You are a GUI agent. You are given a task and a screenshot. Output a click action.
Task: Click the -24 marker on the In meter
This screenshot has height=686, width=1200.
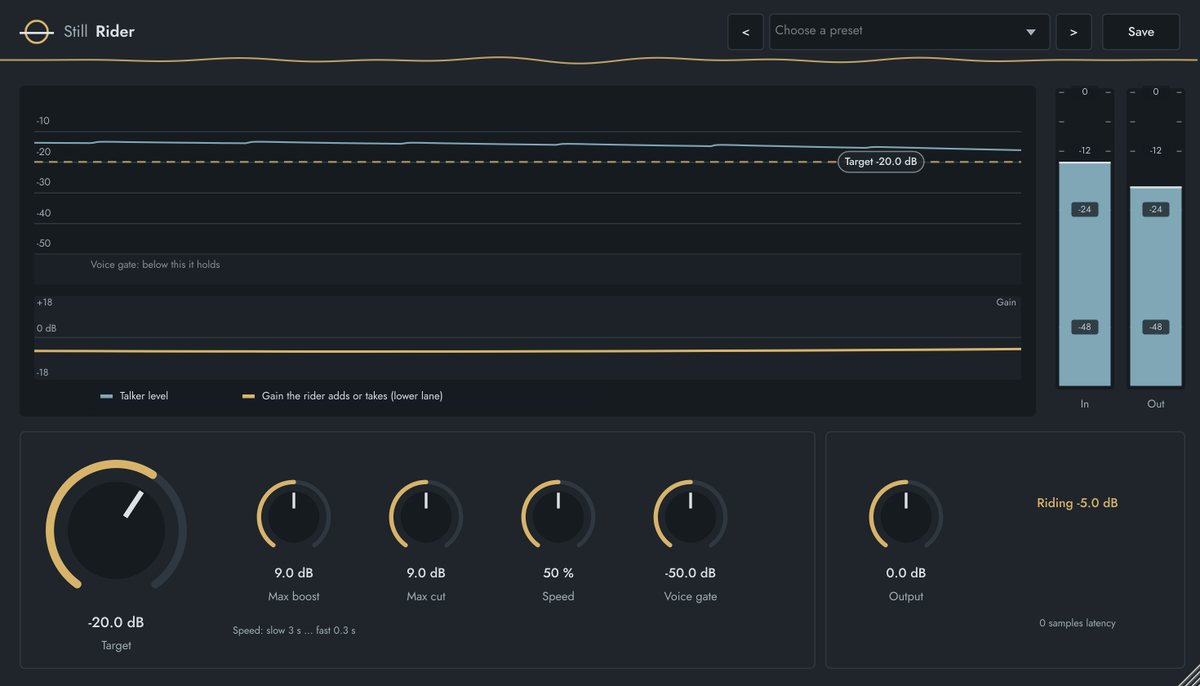tap(1085, 209)
